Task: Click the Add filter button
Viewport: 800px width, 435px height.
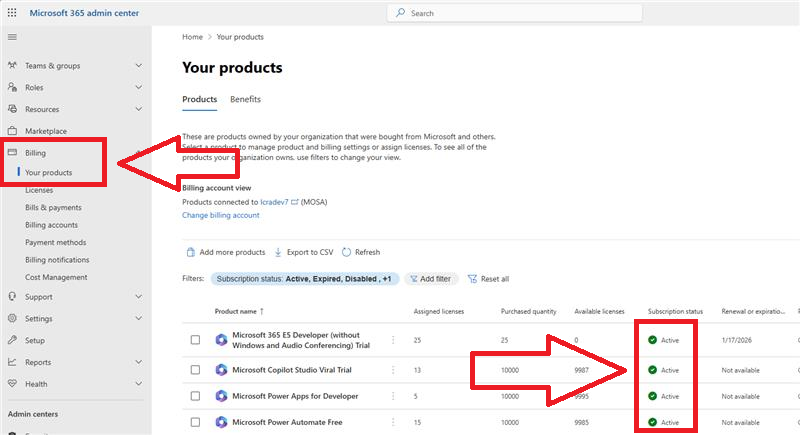Action: pyautogui.click(x=431, y=279)
